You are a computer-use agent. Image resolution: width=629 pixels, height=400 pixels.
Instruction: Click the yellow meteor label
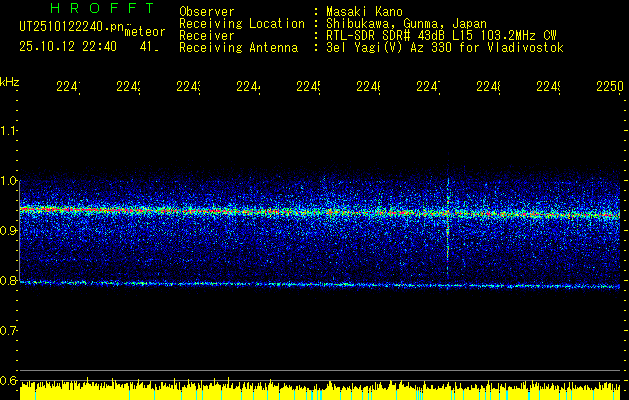[x=144, y=32]
